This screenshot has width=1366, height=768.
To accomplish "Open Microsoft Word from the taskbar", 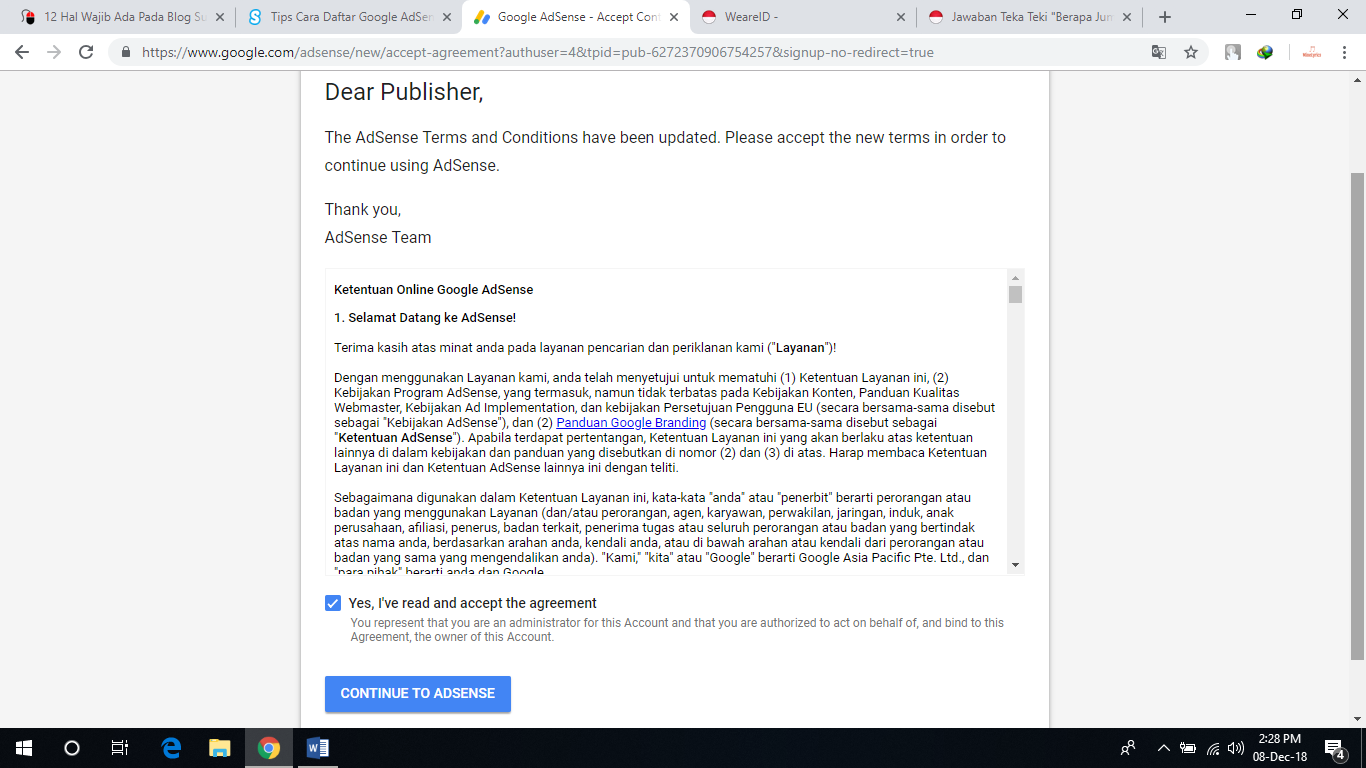I will pyautogui.click(x=318, y=747).
